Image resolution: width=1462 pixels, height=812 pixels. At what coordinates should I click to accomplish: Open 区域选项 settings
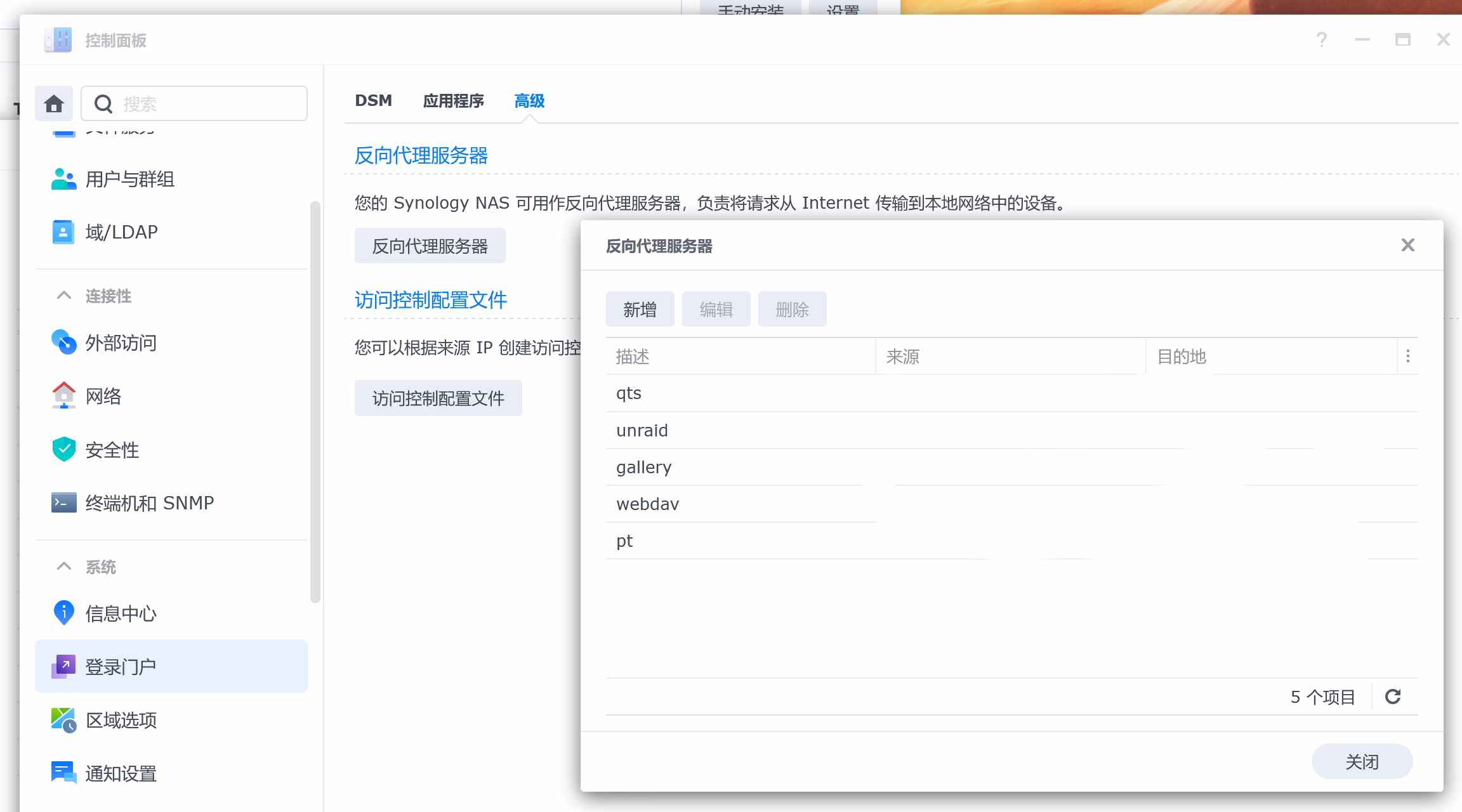click(121, 720)
